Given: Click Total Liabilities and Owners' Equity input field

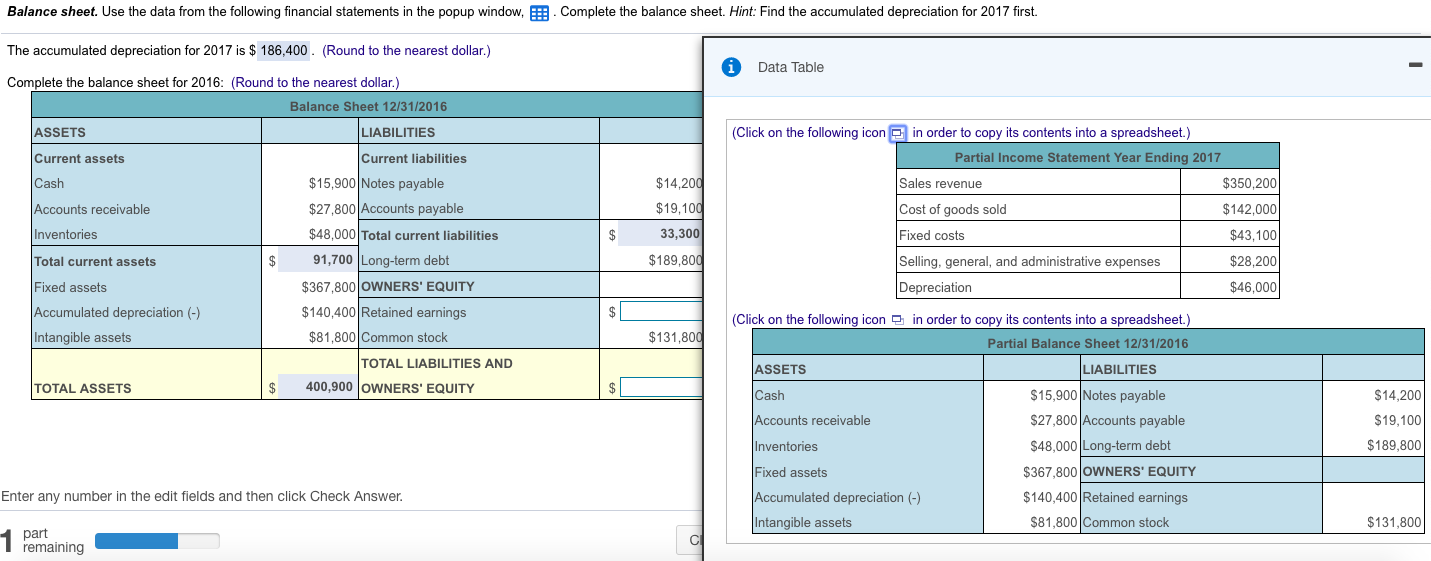Looking at the screenshot, I should [x=661, y=387].
